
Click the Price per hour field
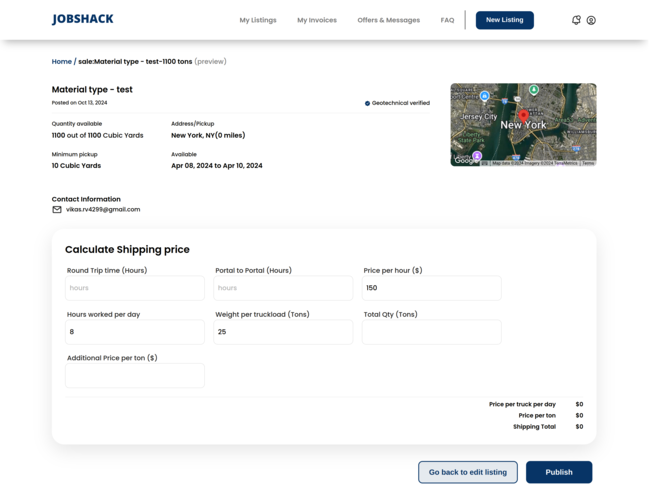click(432, 288)
